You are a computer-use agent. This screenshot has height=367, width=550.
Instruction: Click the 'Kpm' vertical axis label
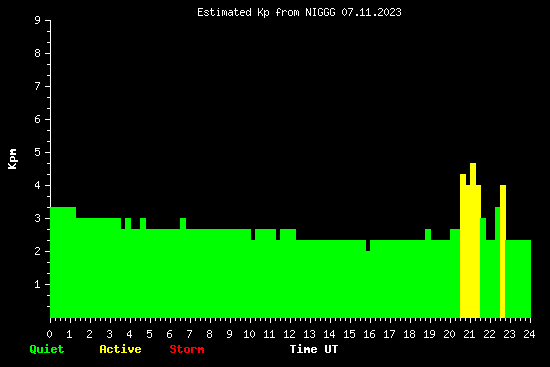click(x=13, y=159)
